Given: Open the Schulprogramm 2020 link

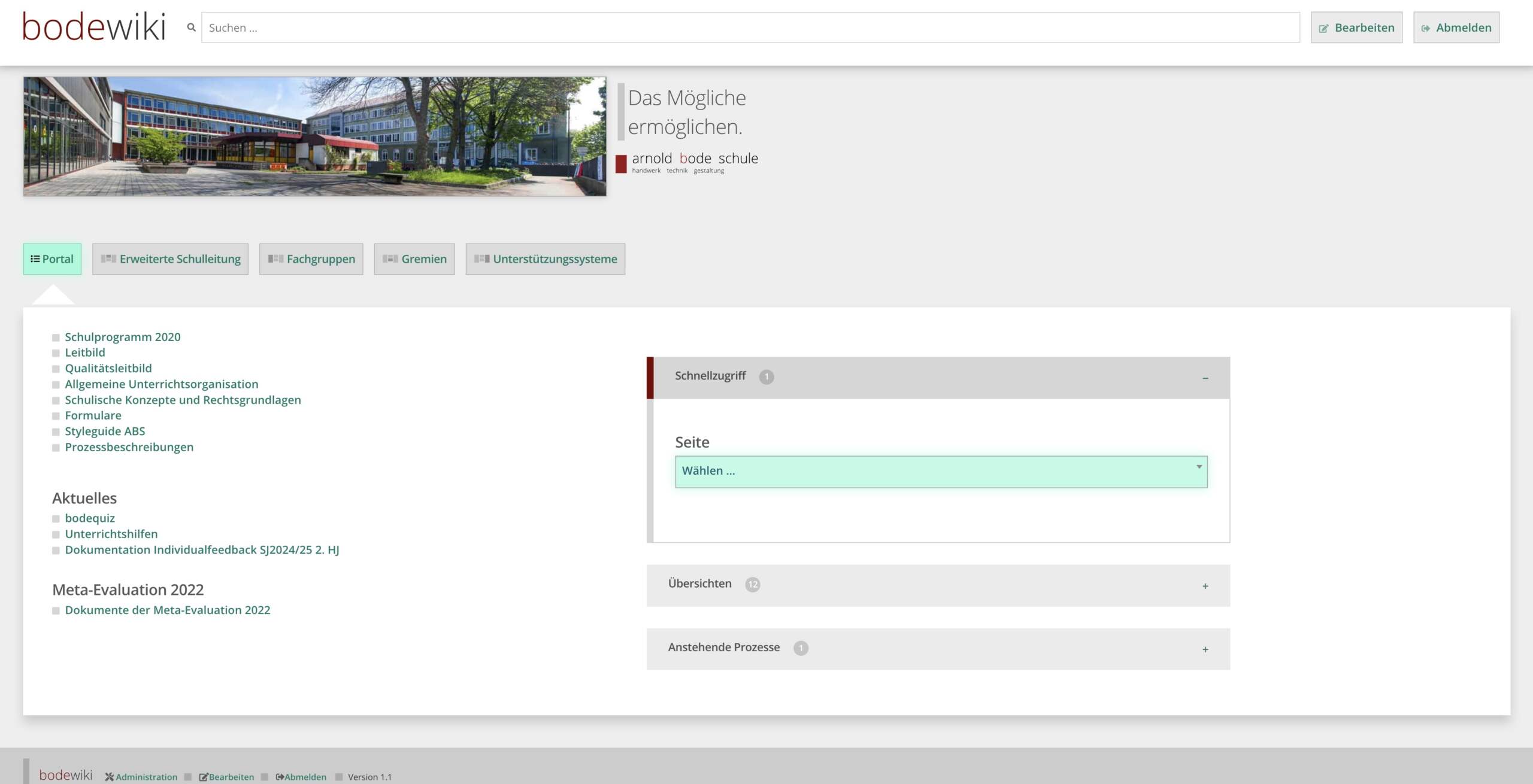Looking at the screenshot, I should pos(123,337).
